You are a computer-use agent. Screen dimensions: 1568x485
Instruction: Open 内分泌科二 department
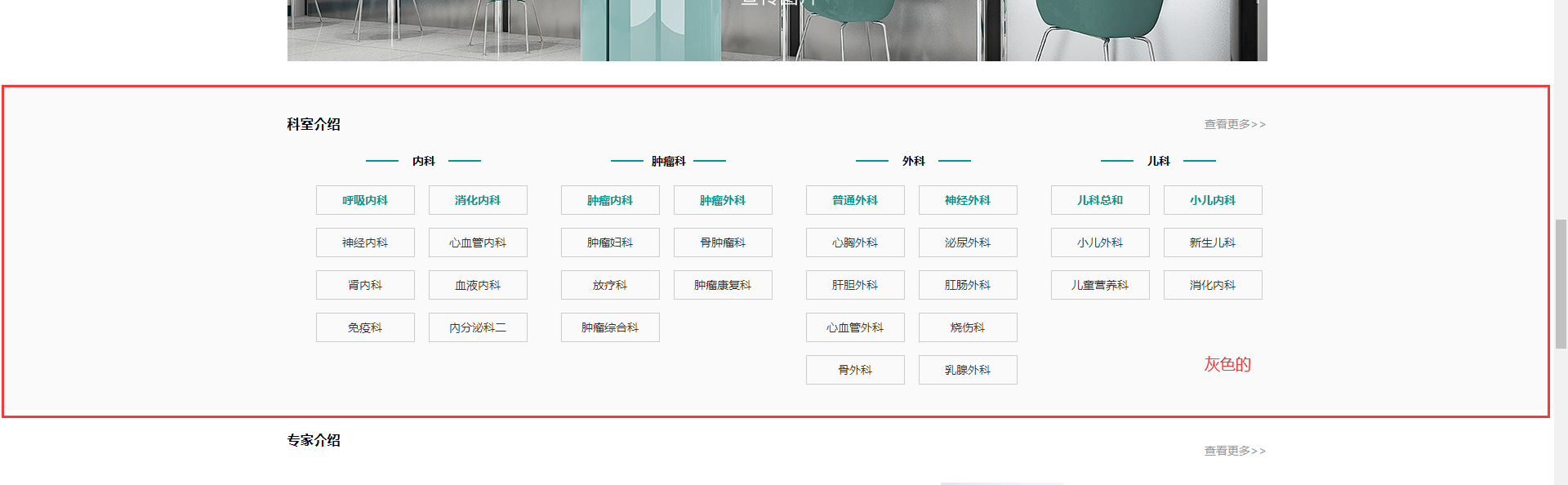[478, 327]
